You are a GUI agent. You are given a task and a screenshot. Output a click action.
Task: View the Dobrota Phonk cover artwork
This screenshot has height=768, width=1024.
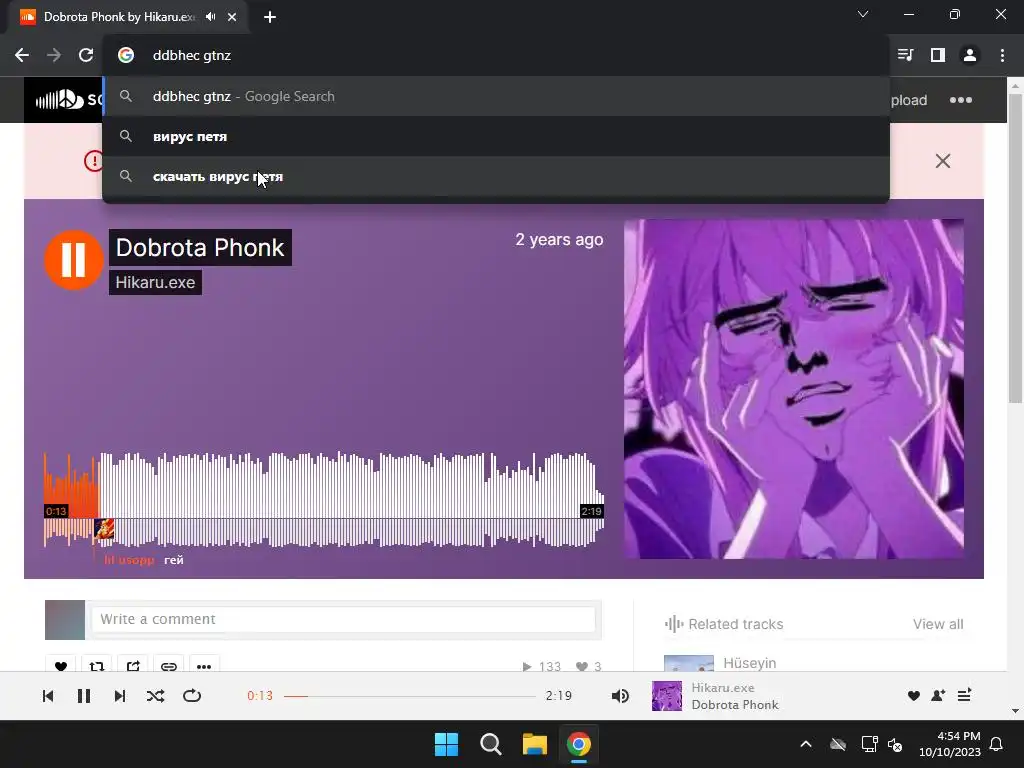[793, 389]
